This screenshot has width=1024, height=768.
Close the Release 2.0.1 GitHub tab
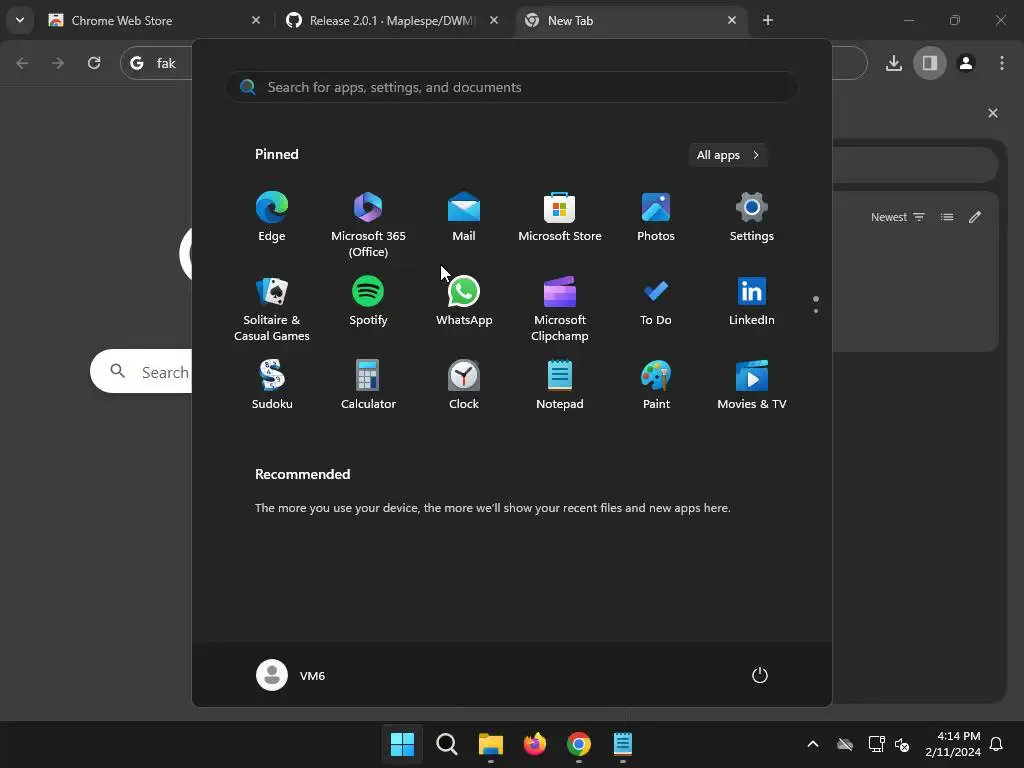[494, 20]
